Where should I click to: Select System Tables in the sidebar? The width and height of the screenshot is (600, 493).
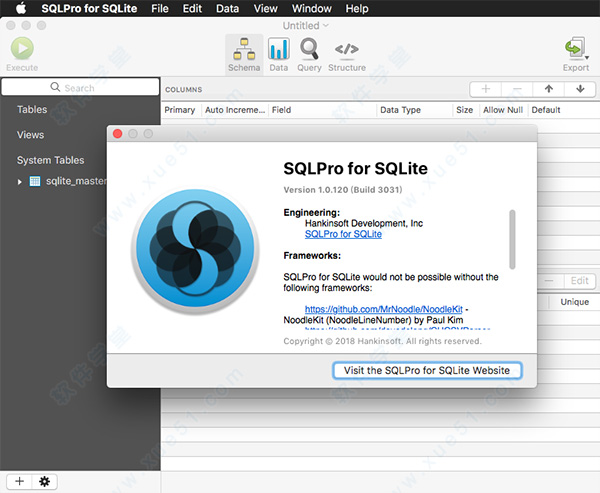click(51, 160)
